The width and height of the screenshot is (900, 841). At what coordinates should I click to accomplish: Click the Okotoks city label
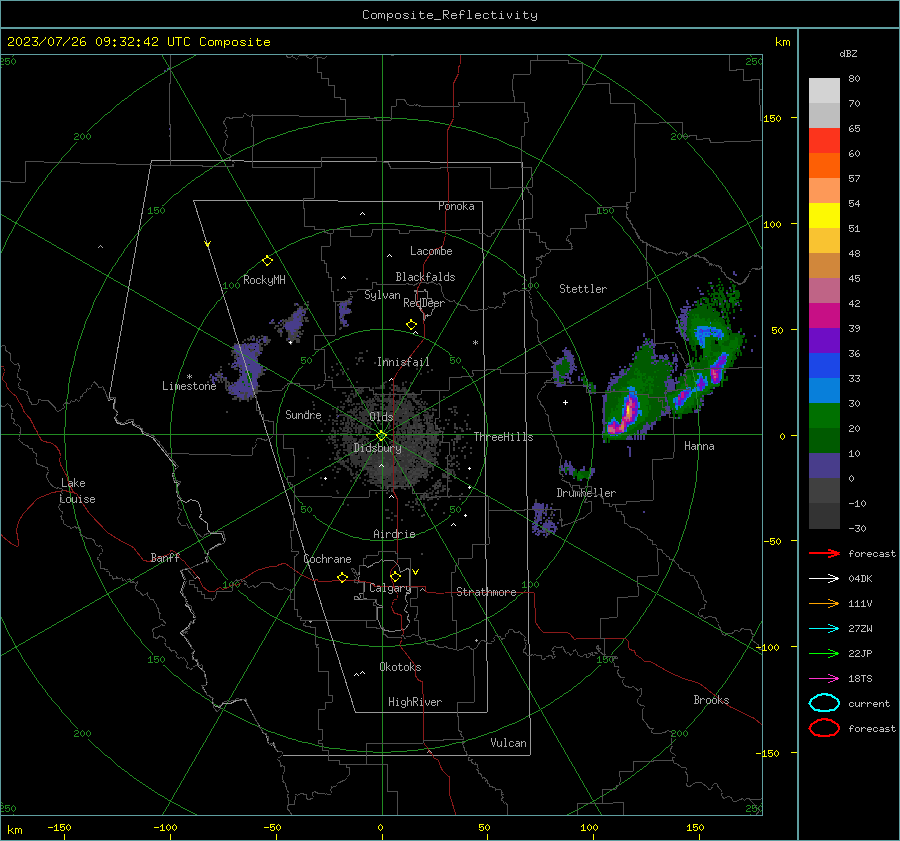(400, 667)
